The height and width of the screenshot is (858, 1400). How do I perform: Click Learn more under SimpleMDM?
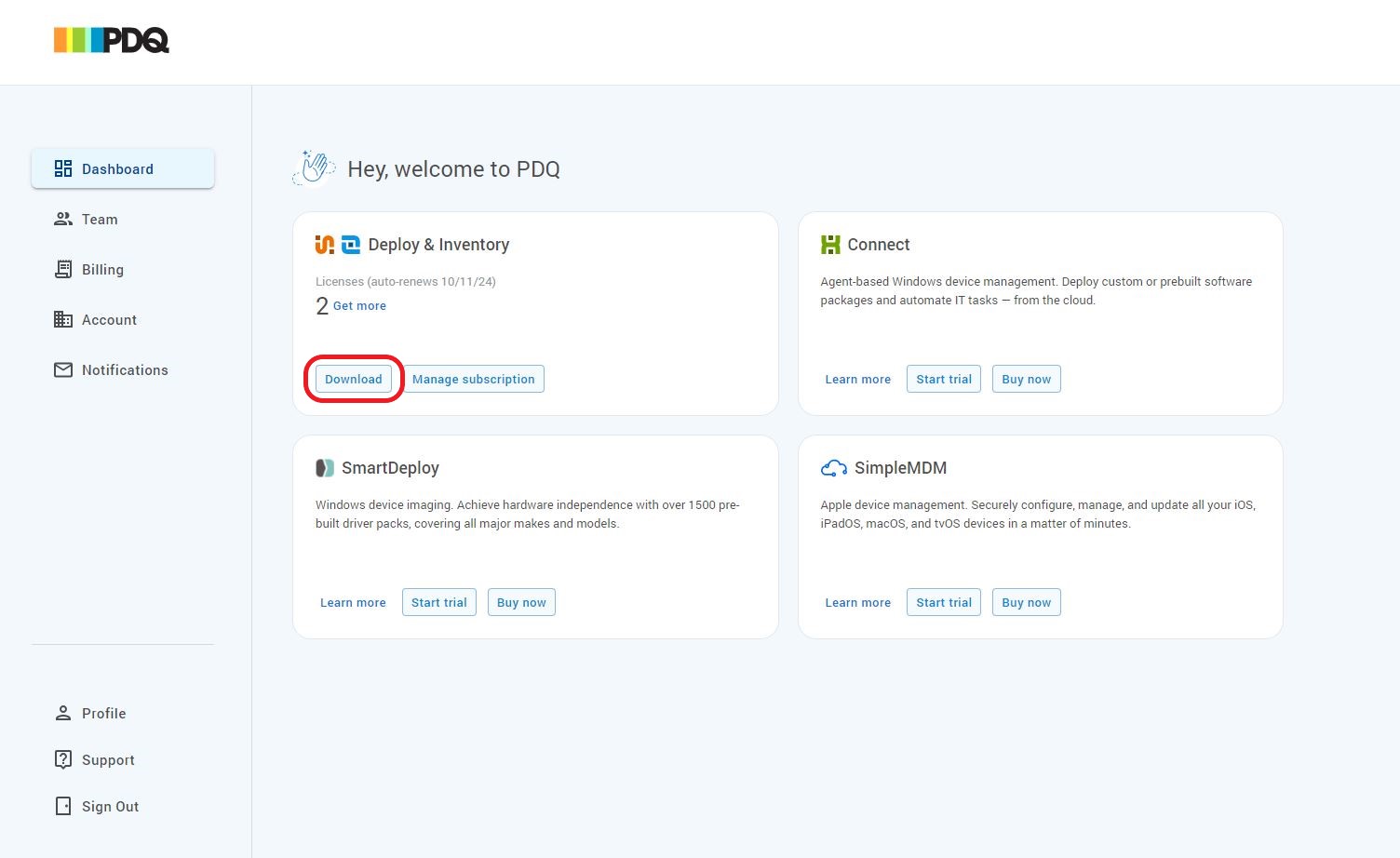coord(858,602)
